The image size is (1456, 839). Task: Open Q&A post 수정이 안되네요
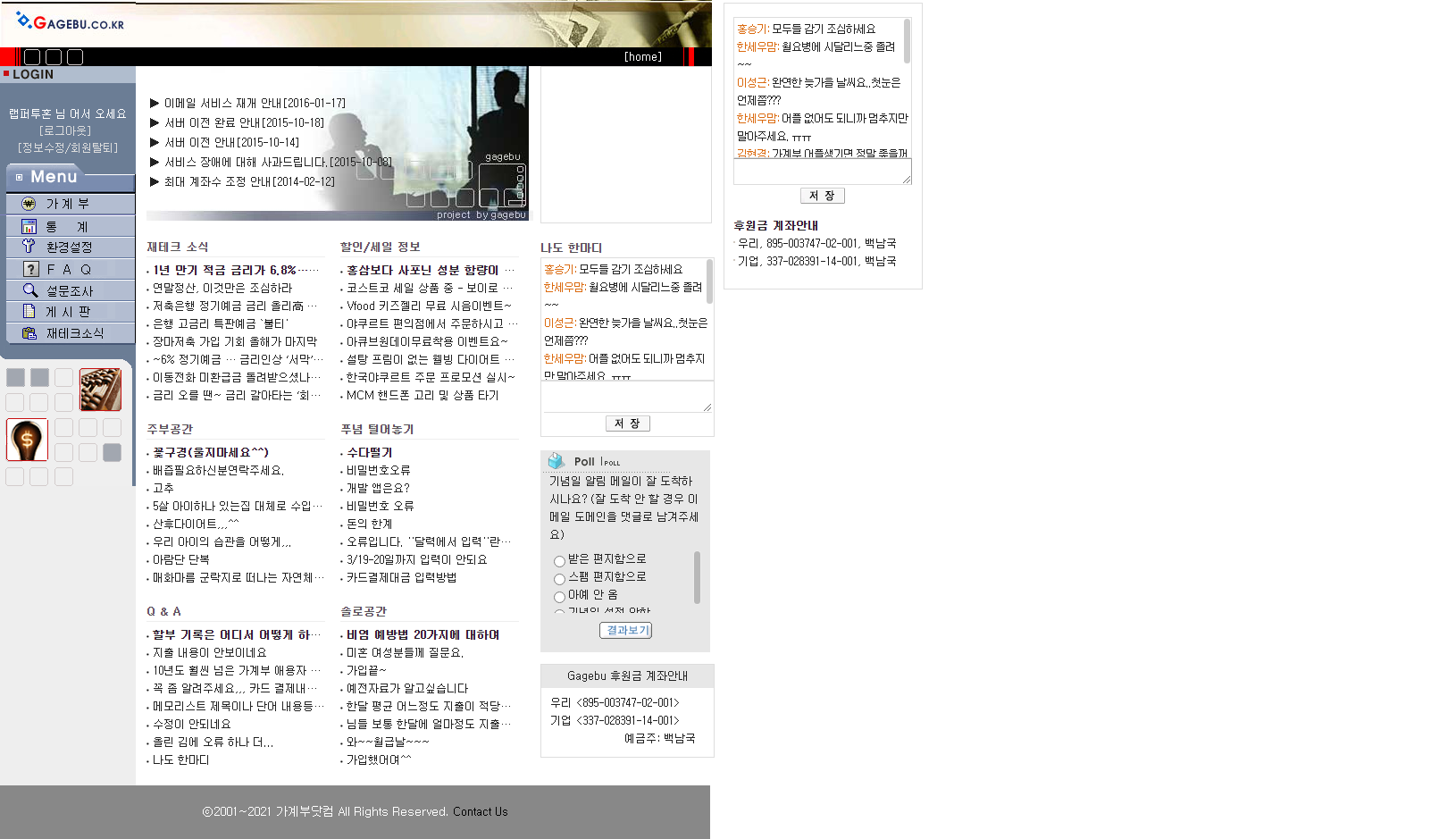(x=192, y=724)
